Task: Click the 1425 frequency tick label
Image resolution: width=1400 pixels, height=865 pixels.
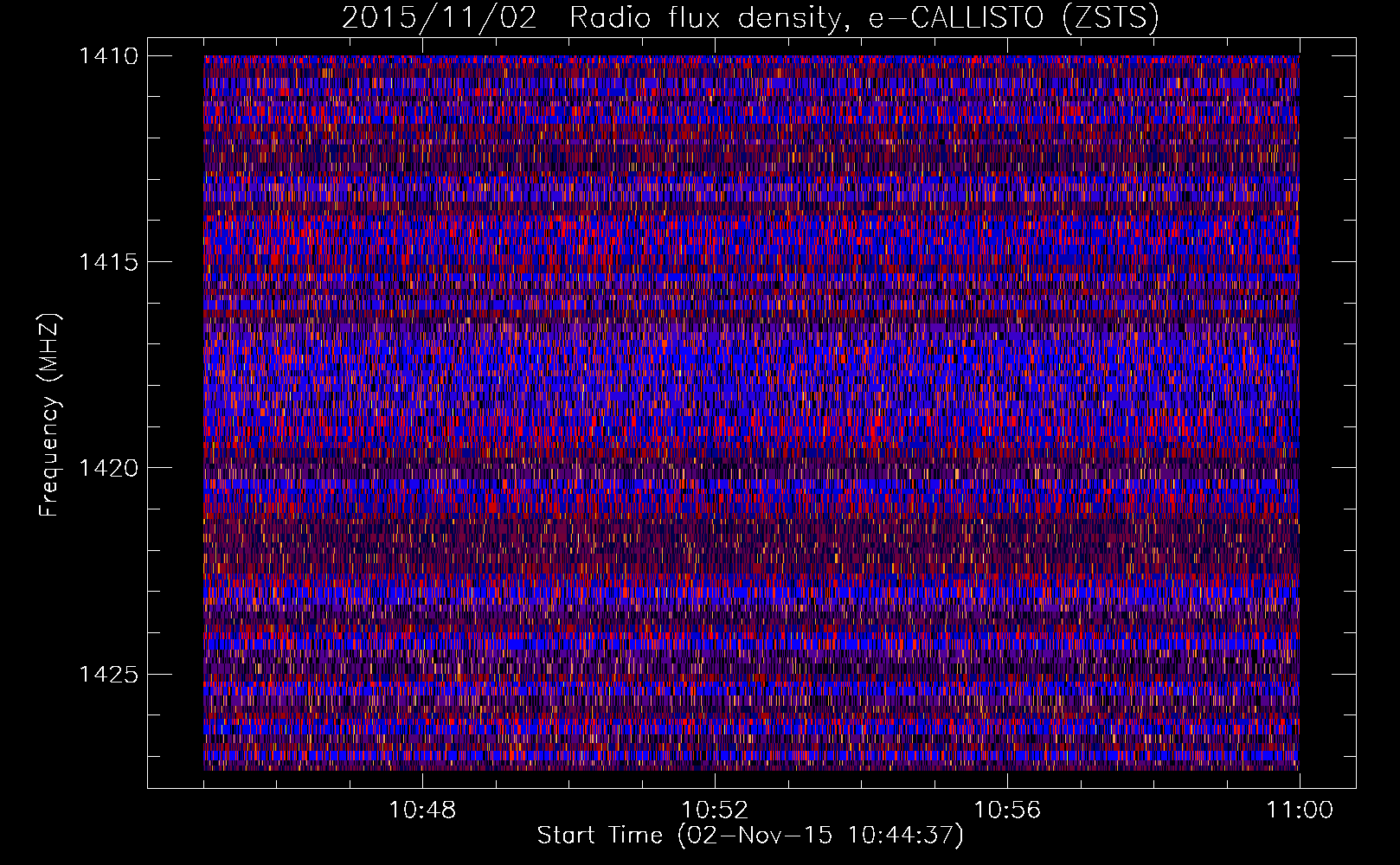Action: (108, 674)
